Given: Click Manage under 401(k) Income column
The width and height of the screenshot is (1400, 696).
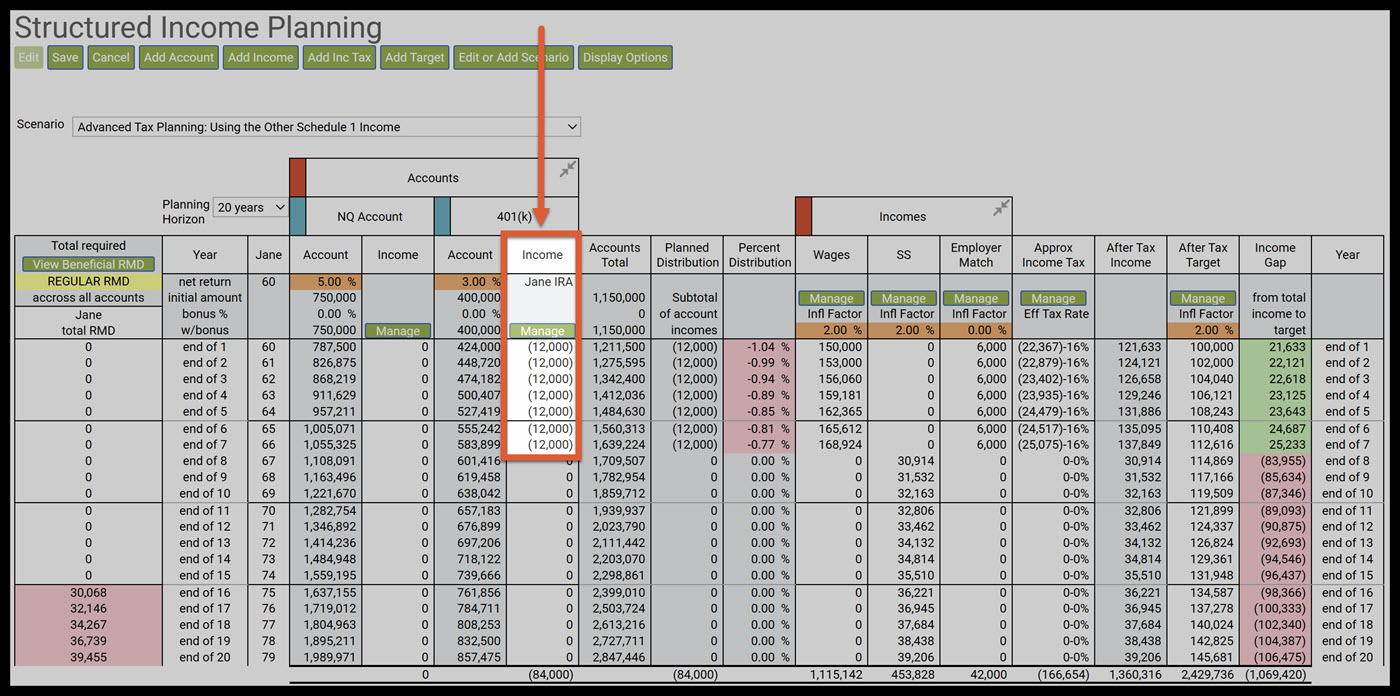Looking at the screenshot, I should click(x=542, y=330).
